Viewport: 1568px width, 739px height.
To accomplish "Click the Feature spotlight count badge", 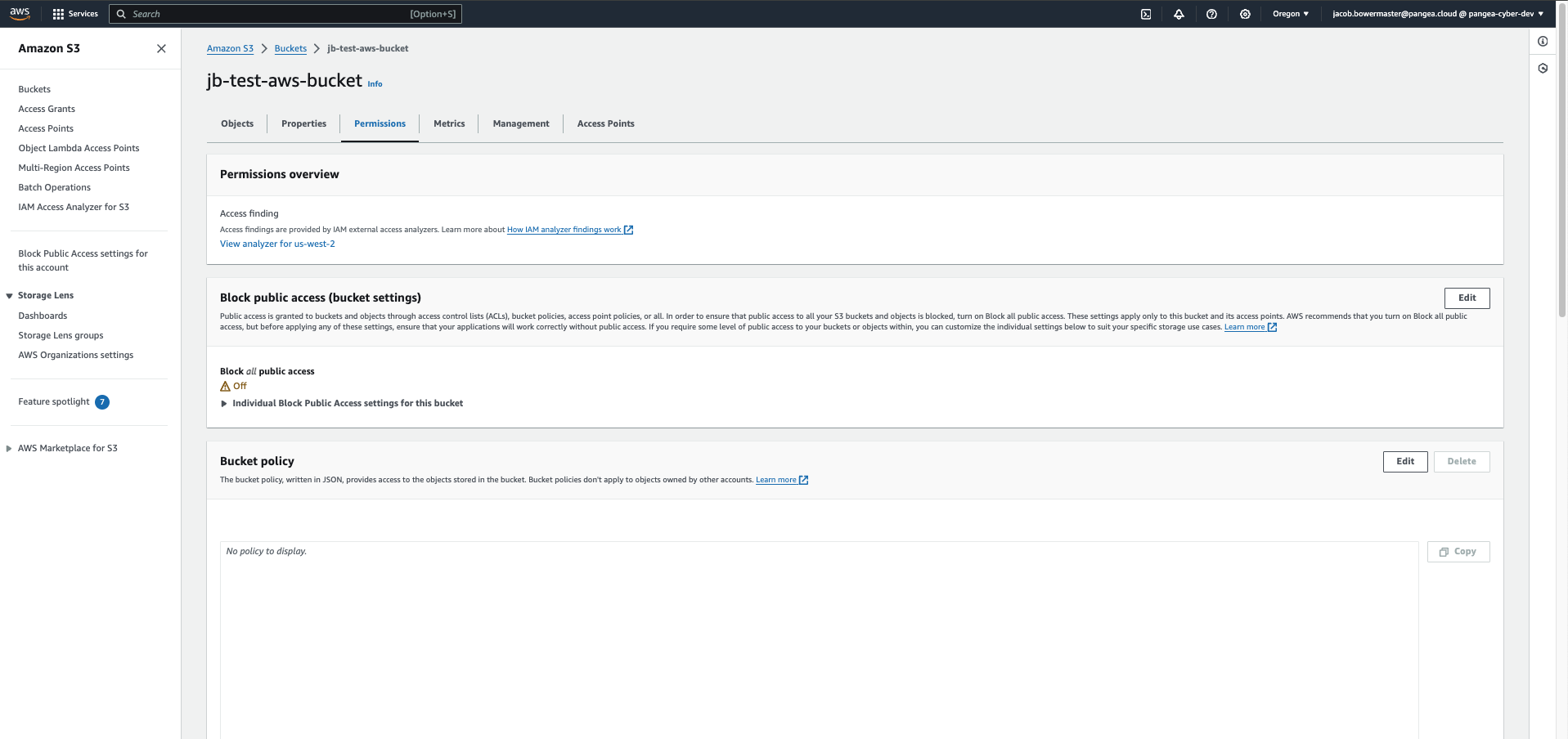I will (102, 402).
